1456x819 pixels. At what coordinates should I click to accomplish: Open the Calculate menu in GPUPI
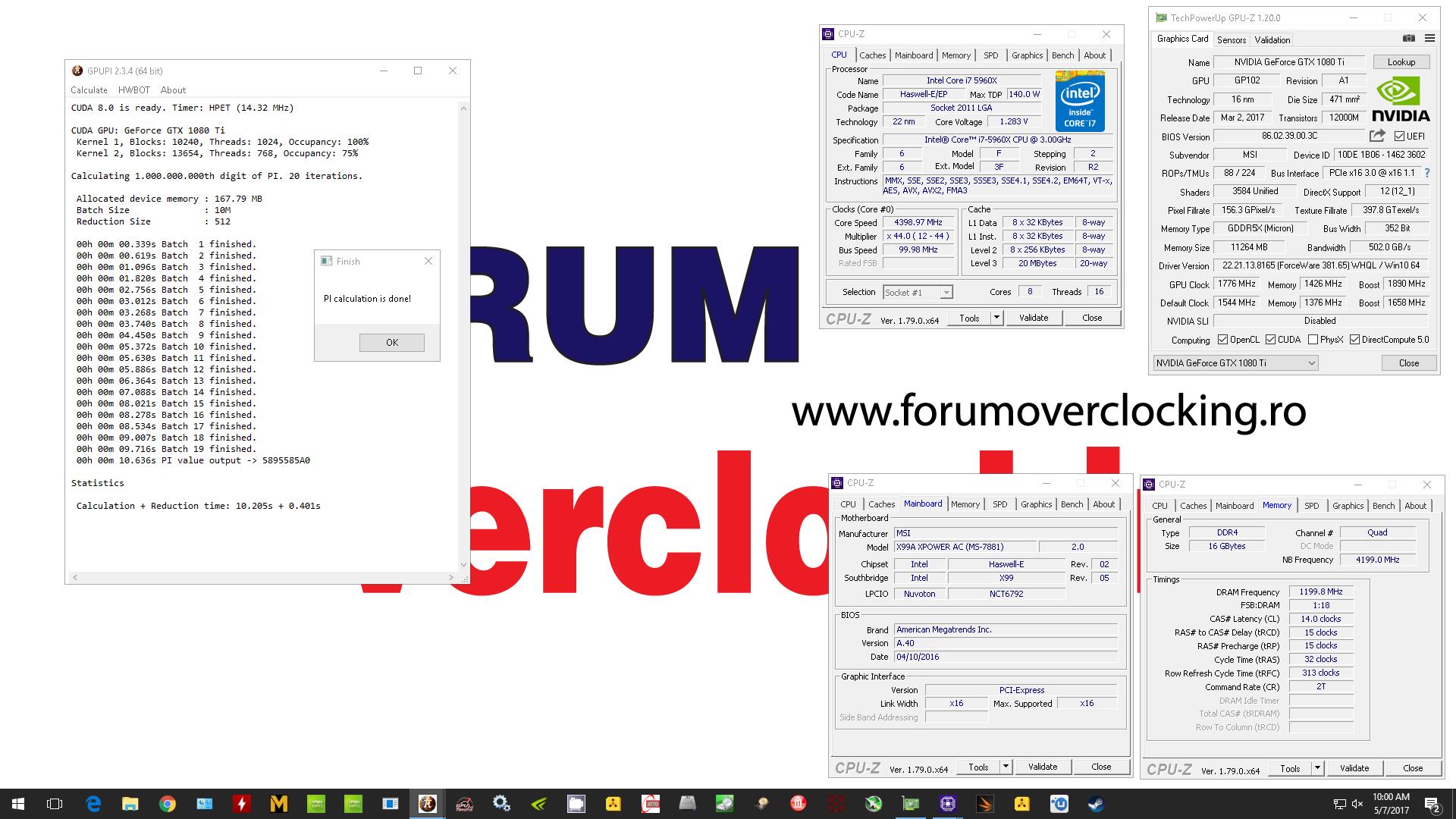pyautogui.click(x=89, y=90)
